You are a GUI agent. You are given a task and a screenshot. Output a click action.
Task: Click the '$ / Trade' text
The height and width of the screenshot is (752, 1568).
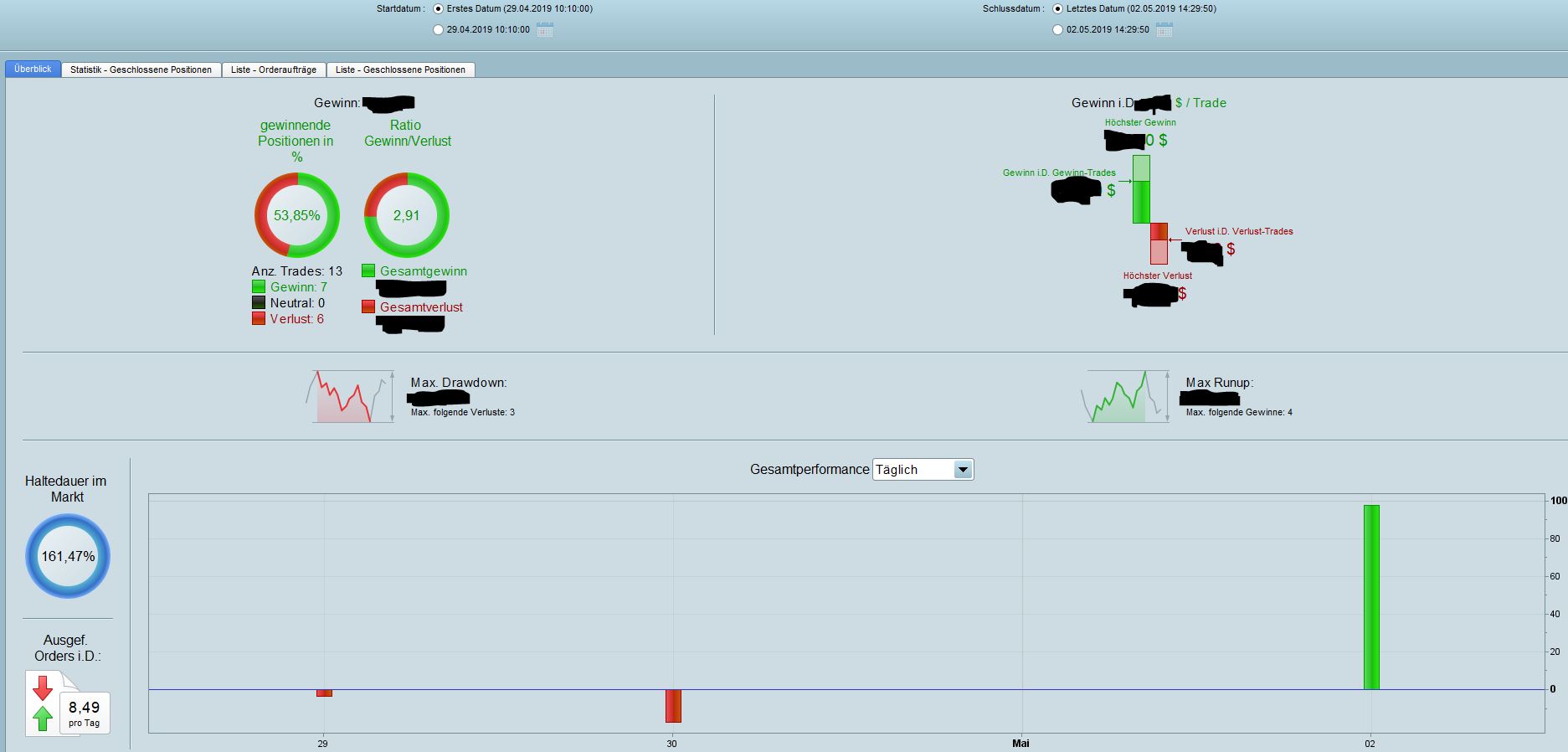tap(1200, 103)
